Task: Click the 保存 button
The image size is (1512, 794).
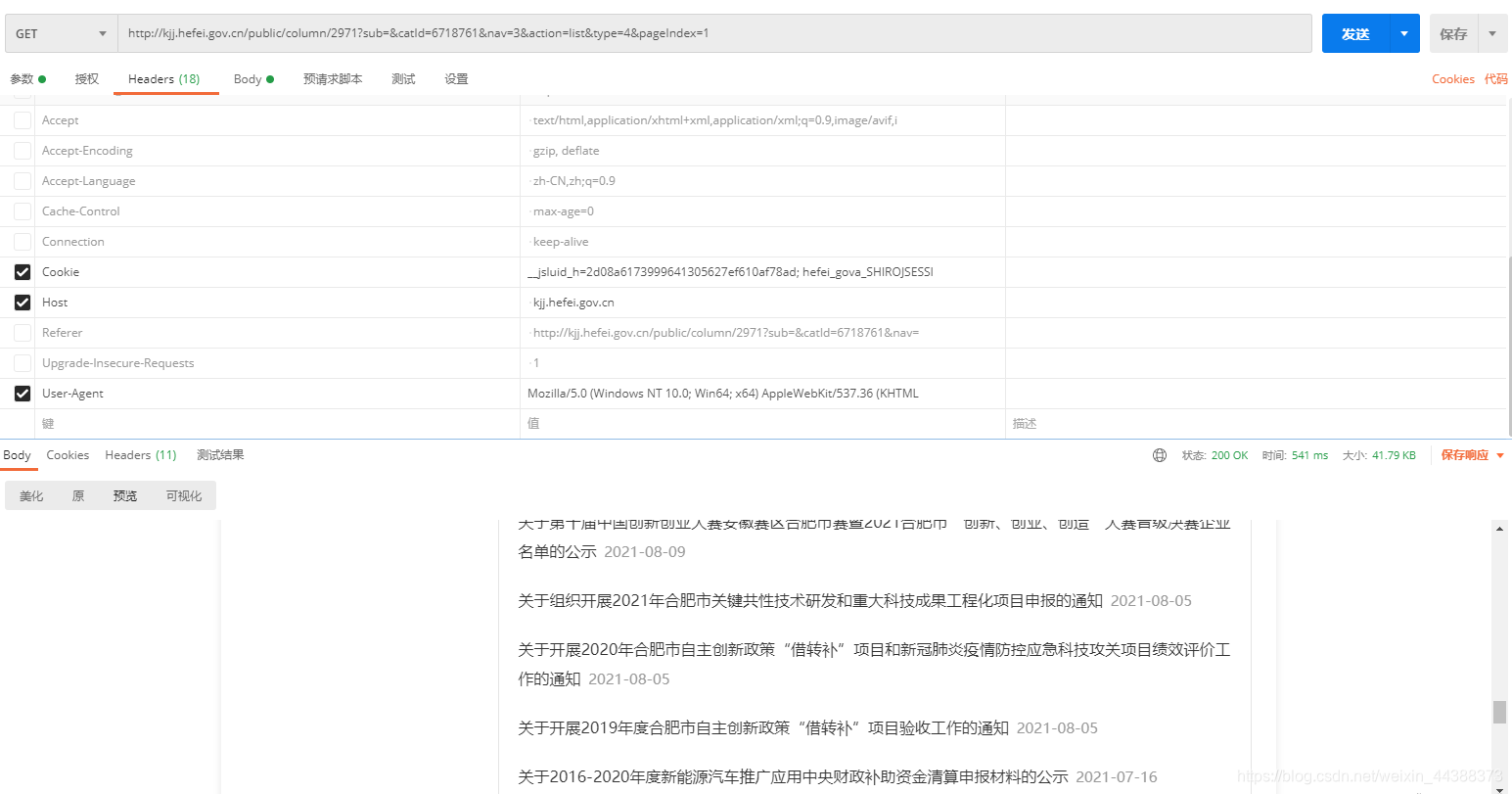Action: (x=1453, y=33)
